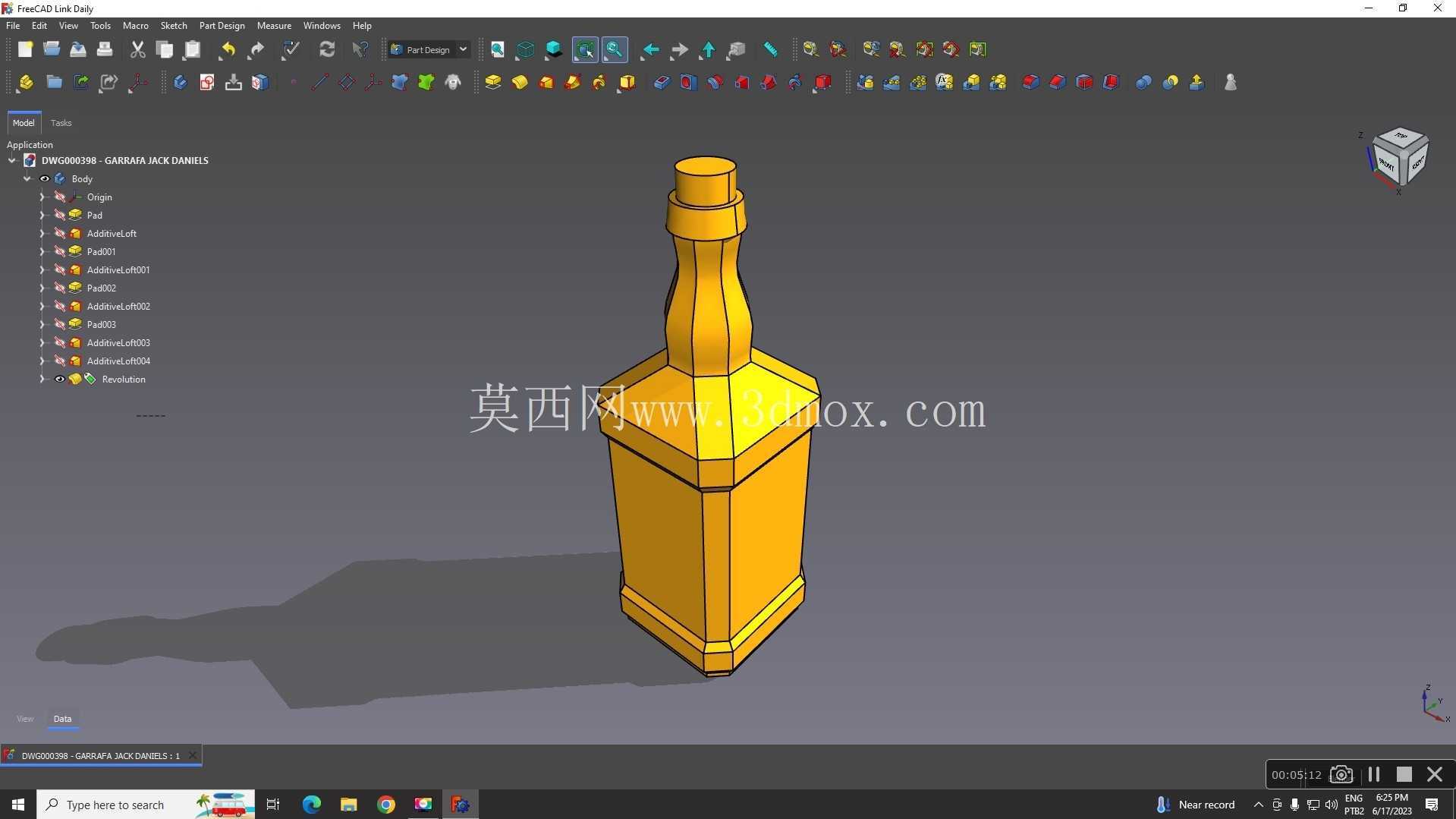Select the Additive loft tool icon
1456x819 pixels.
tap(546, 83)
